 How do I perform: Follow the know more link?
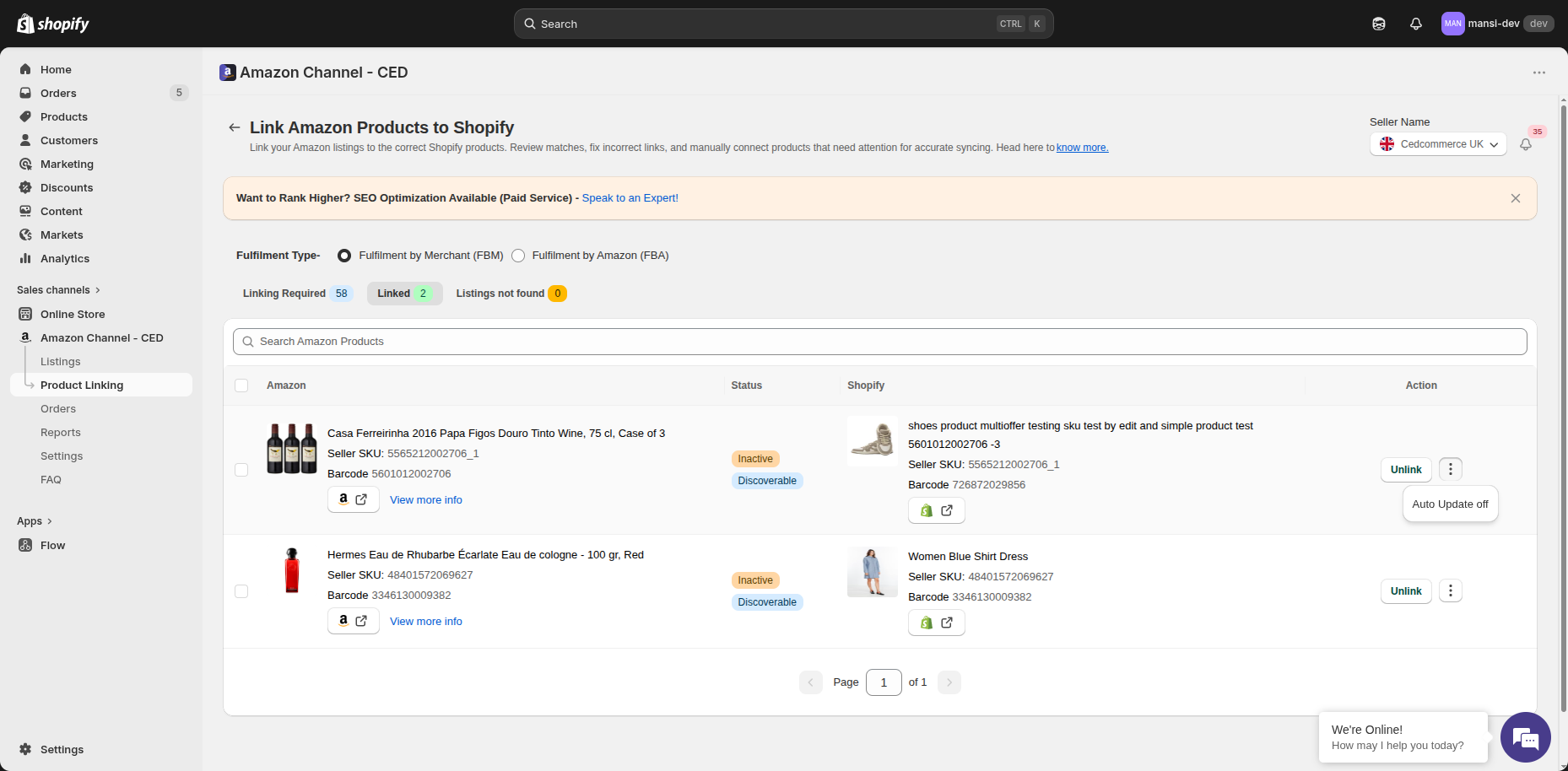coord(1082,148)
